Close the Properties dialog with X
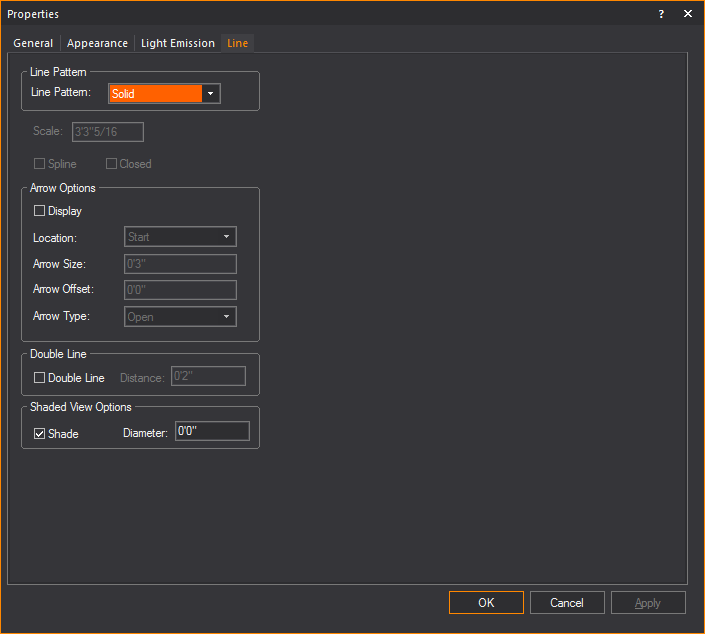 coord(688,14)
